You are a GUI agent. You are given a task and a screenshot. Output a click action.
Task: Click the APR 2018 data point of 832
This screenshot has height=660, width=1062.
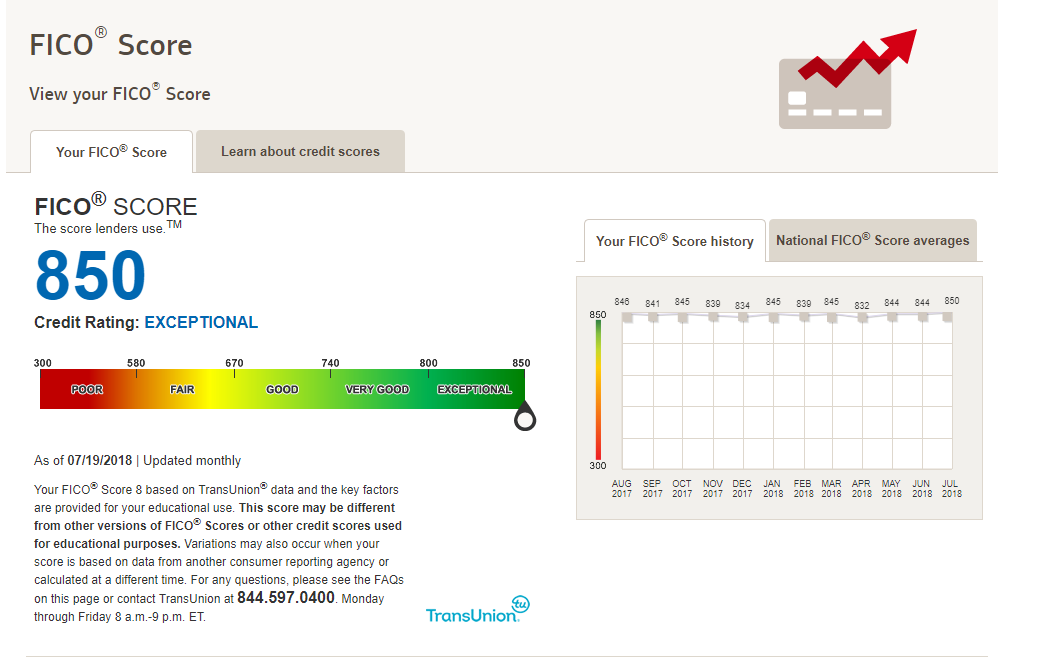tap(862, 318)
